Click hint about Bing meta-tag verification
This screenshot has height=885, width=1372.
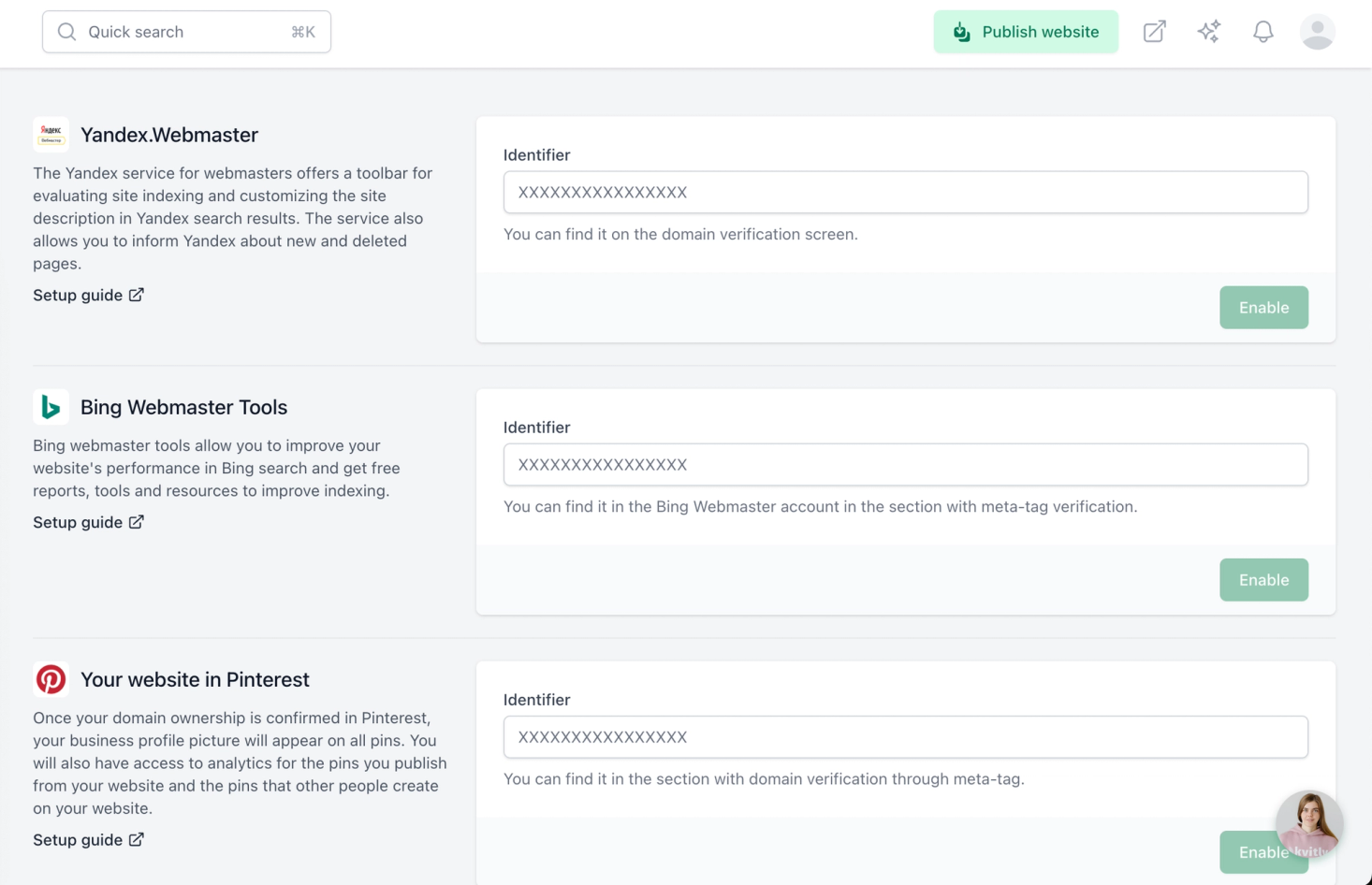tap(821, 506)
